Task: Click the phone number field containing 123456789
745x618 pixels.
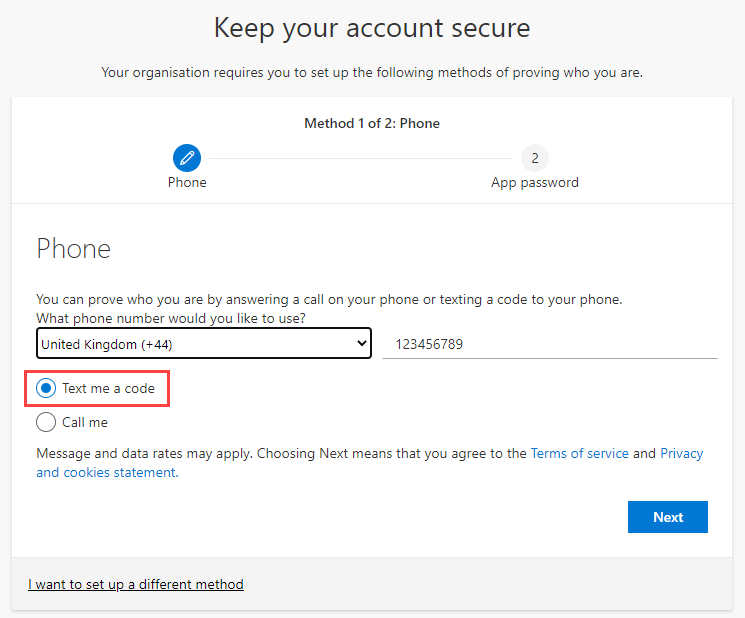Action: pos(549,343)
